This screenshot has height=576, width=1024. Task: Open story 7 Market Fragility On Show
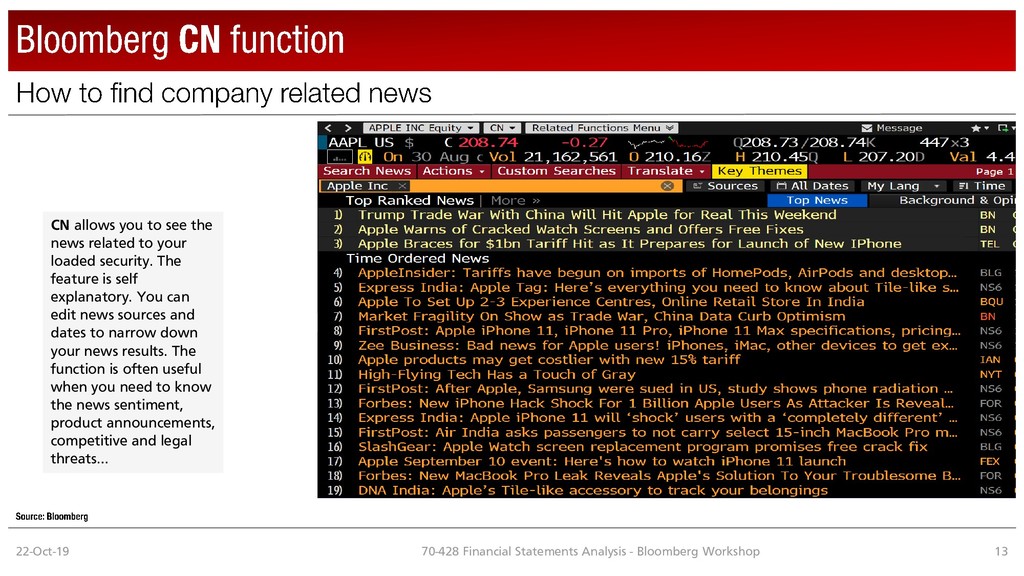(601, 316)
